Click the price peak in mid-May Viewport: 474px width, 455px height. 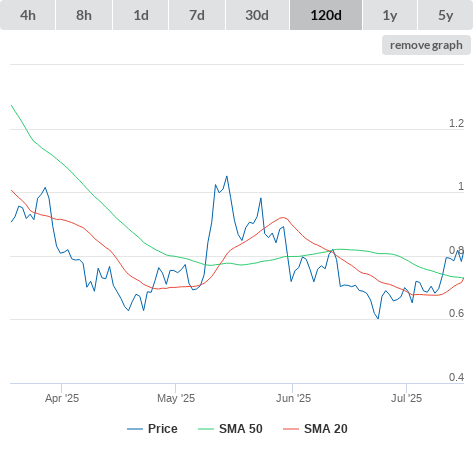pyautogui.click(x=227, y=176)
